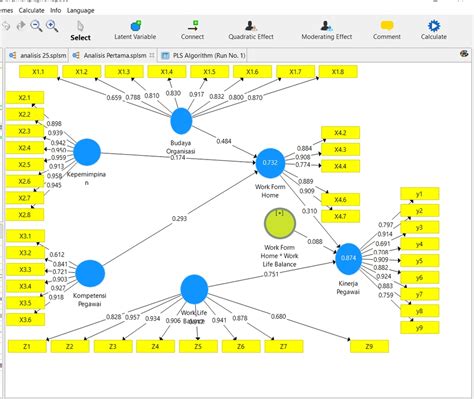Select the Work Life Balance latent circle

click(x=194, y=289)
